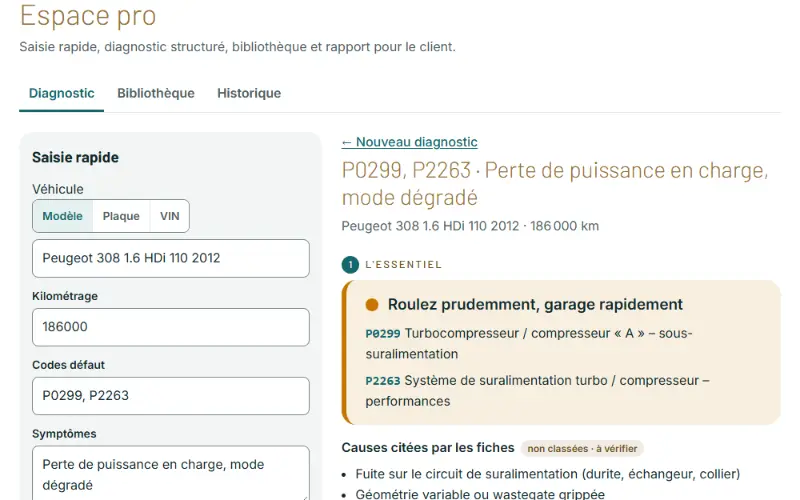The width and height of the screenshot is (800, 500).
Task: Click the 'Véhicule' field label
Action: pos(58,189)
